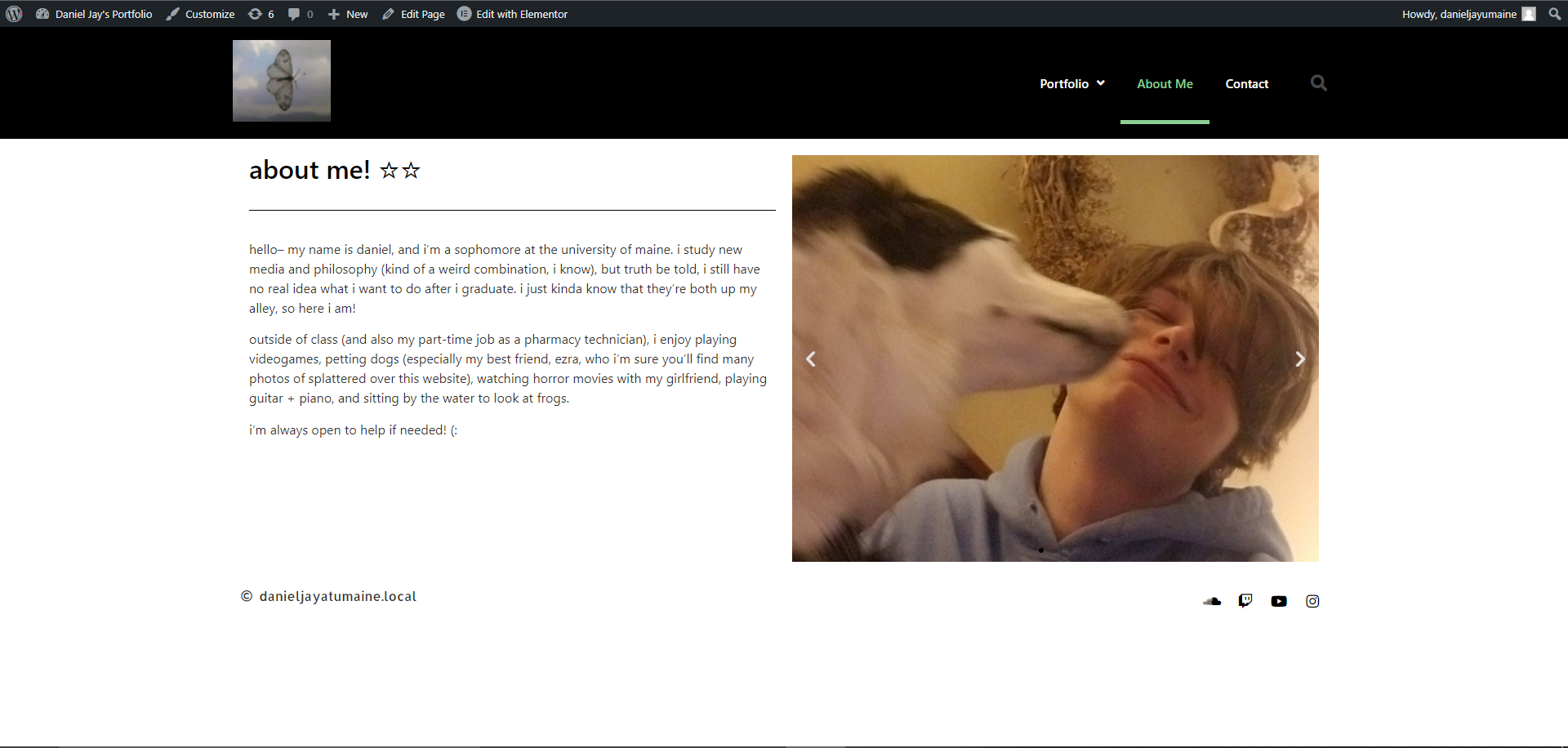Open the New content menu

click(x=348, y=14)
